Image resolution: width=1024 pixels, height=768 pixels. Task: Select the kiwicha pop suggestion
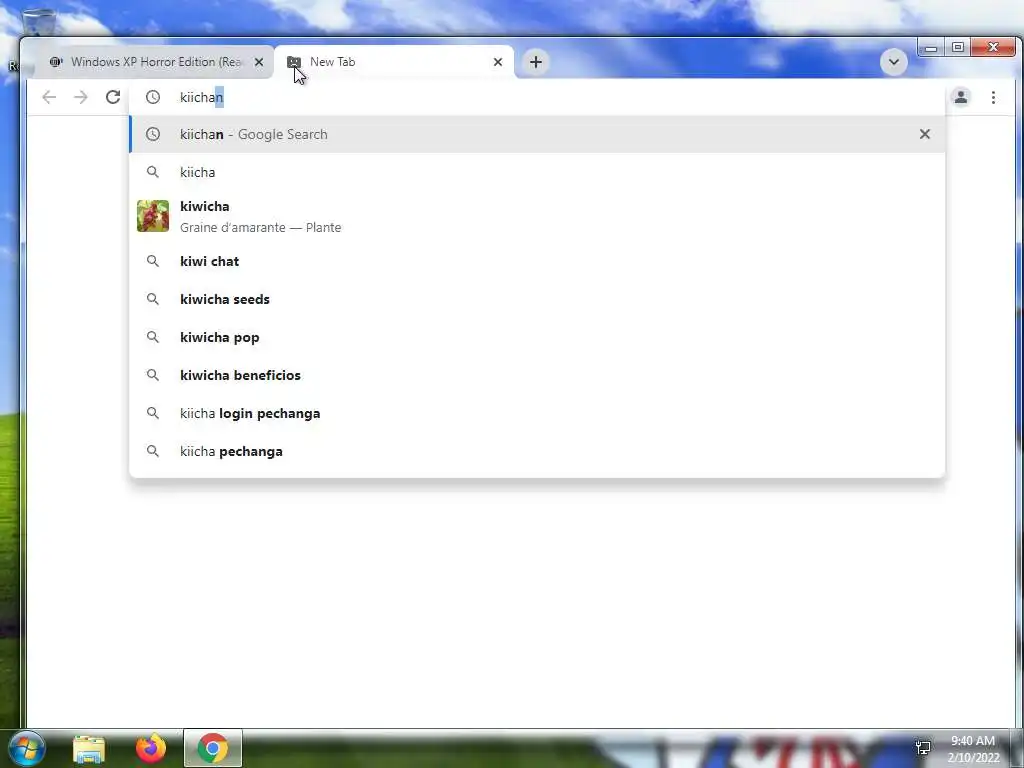[x=537, y=337]
